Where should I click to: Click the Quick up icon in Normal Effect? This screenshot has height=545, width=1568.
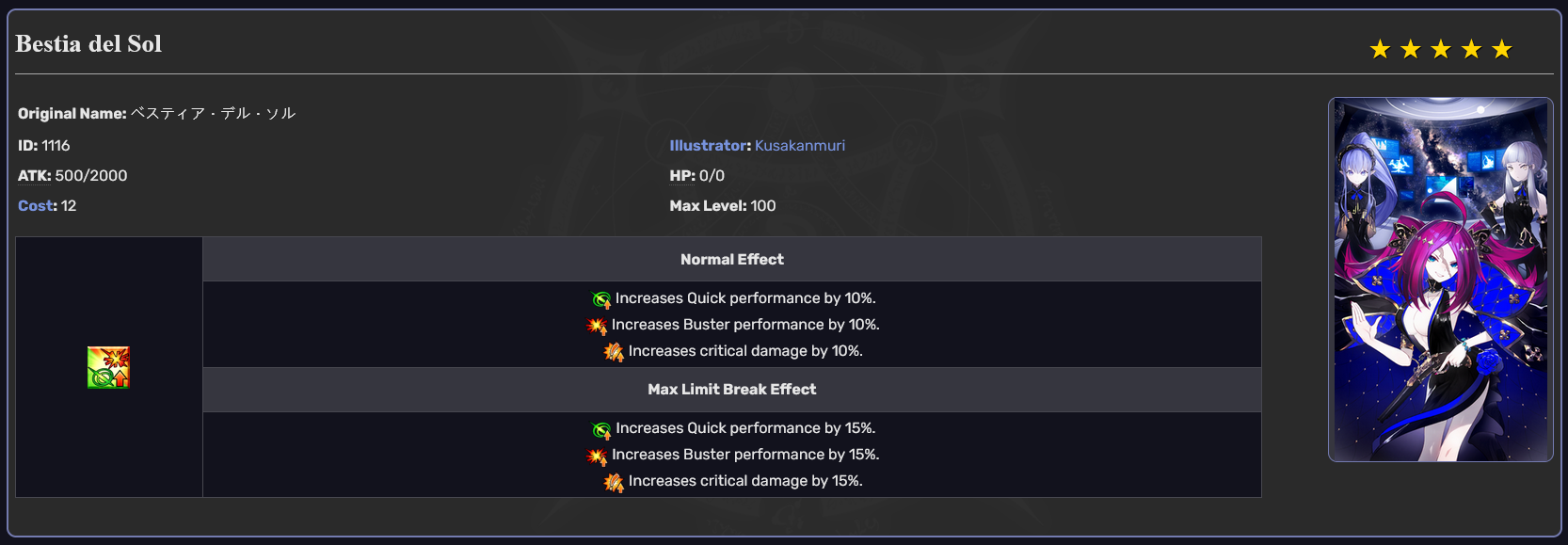[x=601, y=299]
